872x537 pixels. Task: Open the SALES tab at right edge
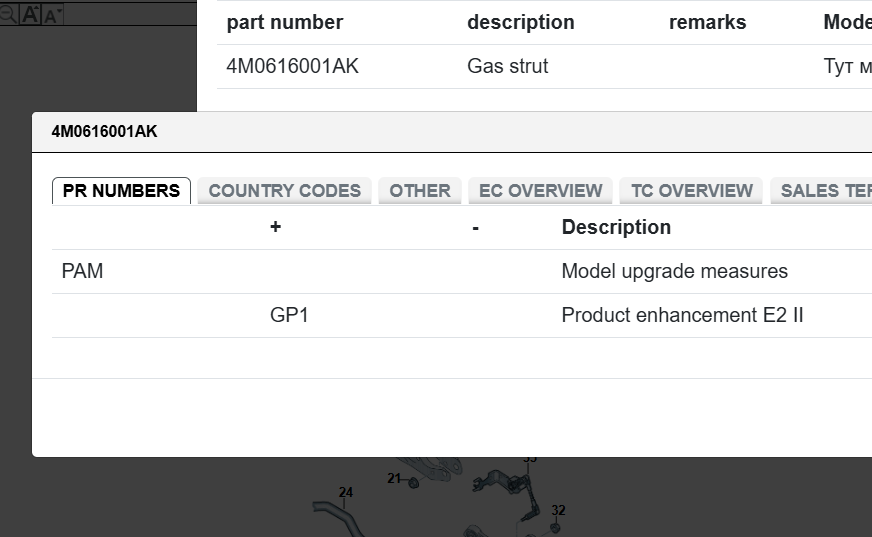[x=822, y=191]
